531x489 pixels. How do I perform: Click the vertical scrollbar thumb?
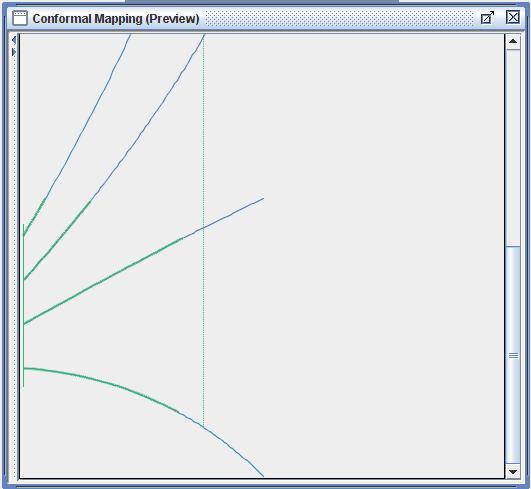coord(513,355)
